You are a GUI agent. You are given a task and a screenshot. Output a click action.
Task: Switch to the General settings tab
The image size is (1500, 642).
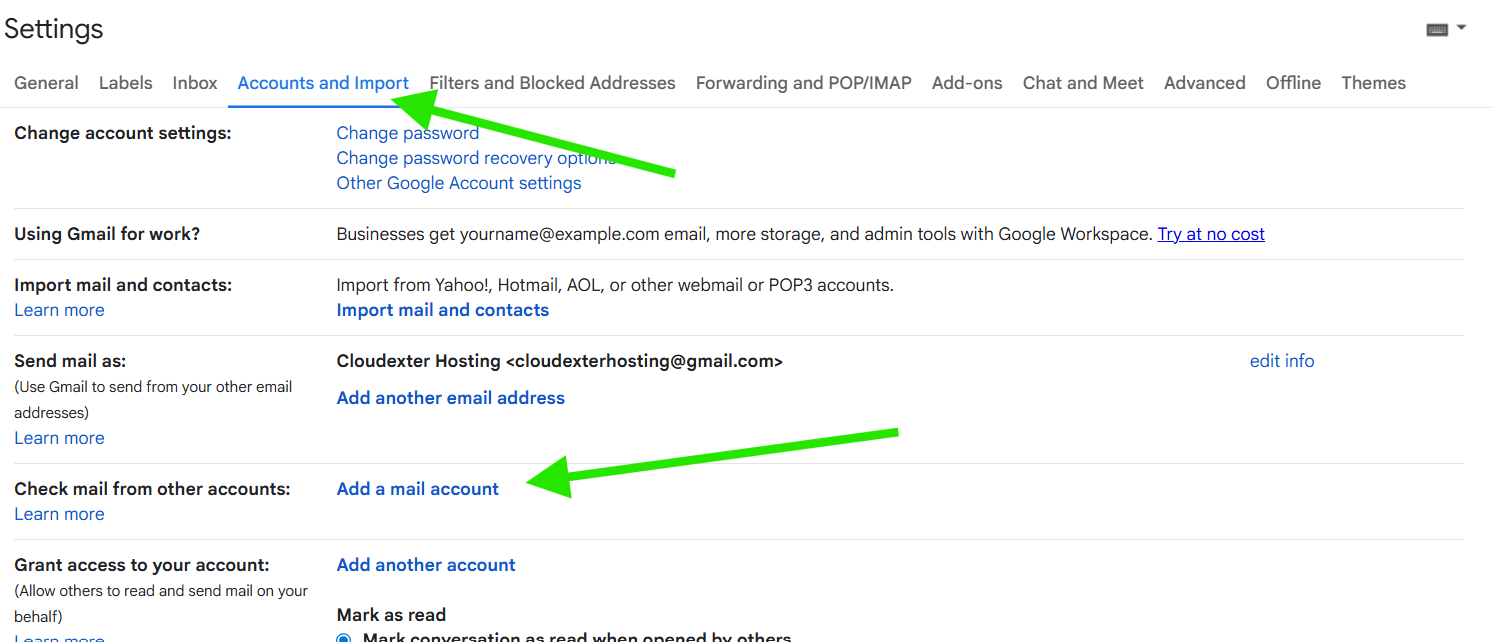coord(46,83)
